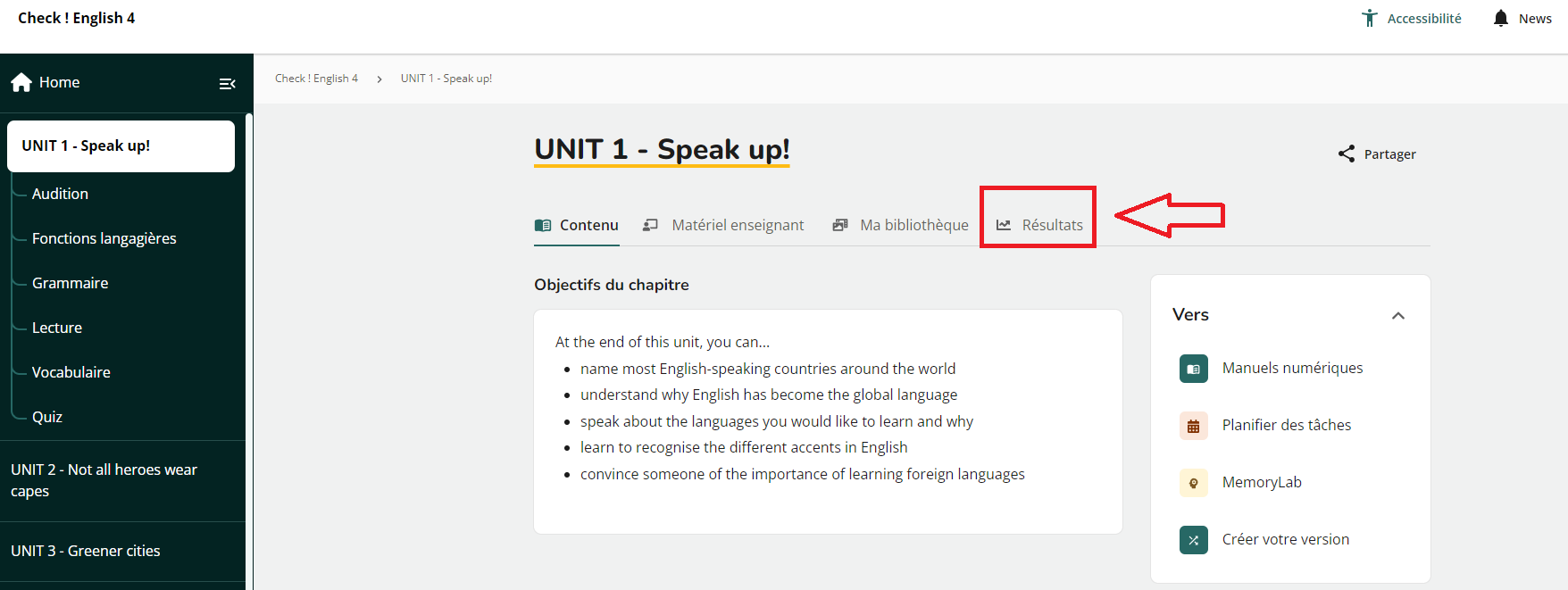Expand UNIT 2 - Not all heroes wear capes
The height and width of the screenshot is (590, 1568).
(104, 480)
